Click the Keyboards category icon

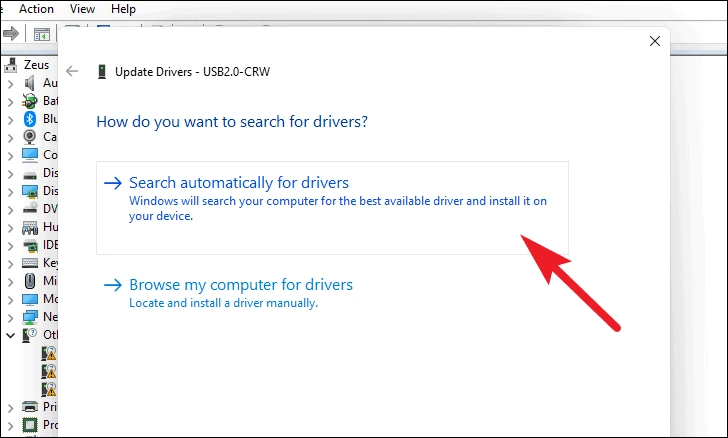click(x=30, y=263)
